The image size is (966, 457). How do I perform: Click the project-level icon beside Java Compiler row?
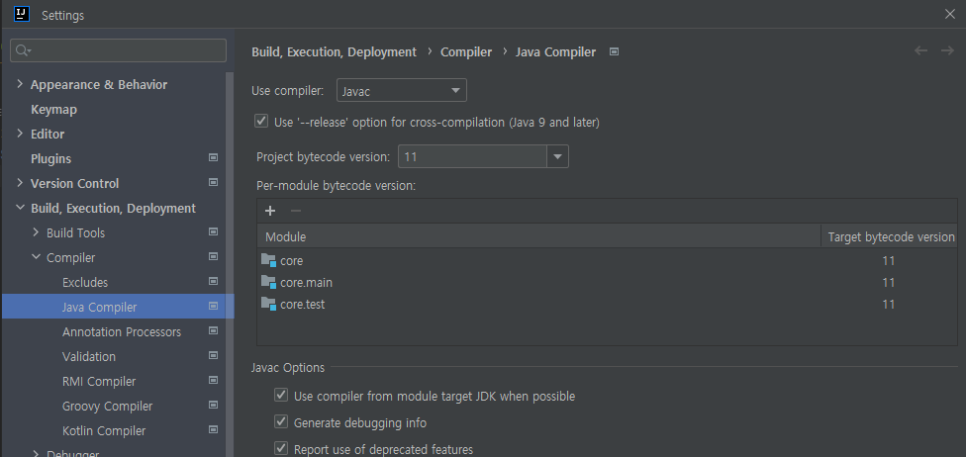pos(213,306)
